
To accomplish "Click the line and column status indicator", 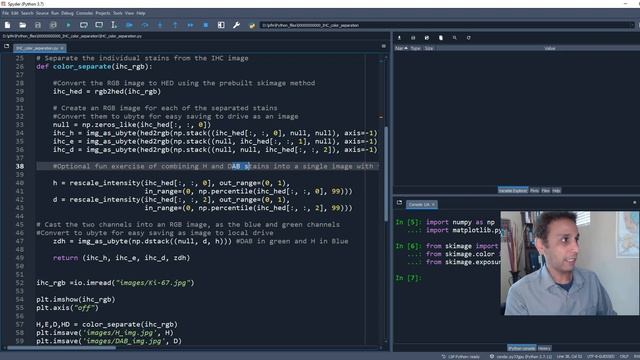I will tap(569, 357).
